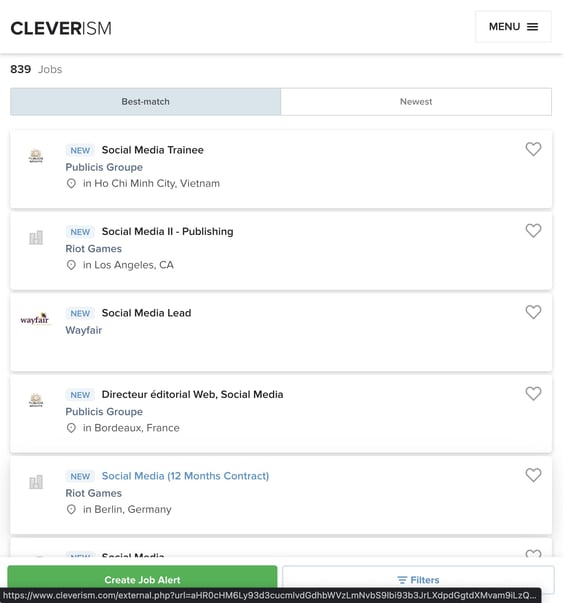The height and width of the screenshot is (603, 563).
Task: Save Social Media II - Publishing with heart
Action: pos(533,231)
